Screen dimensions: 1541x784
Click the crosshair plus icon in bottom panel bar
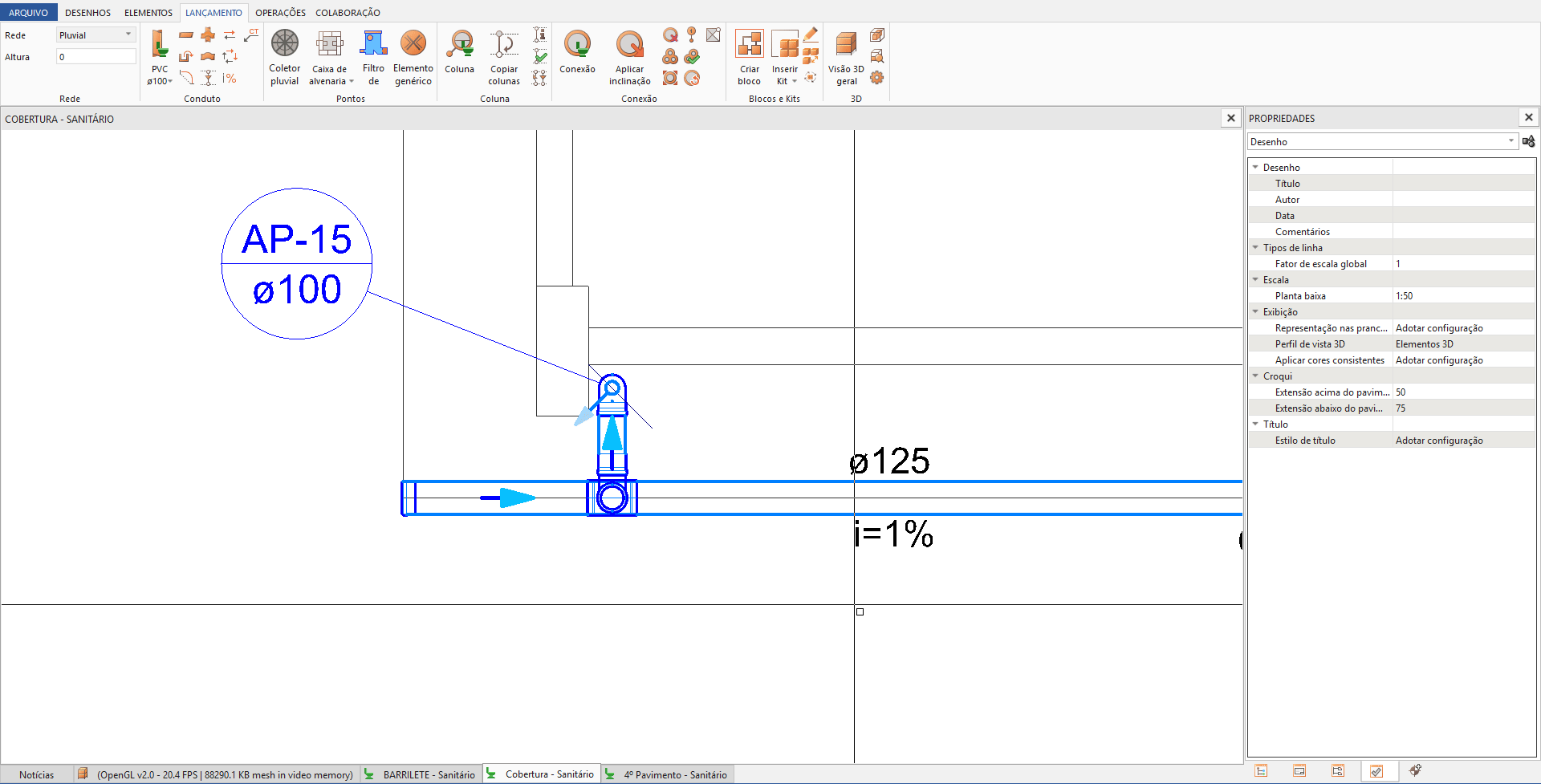1415,770
